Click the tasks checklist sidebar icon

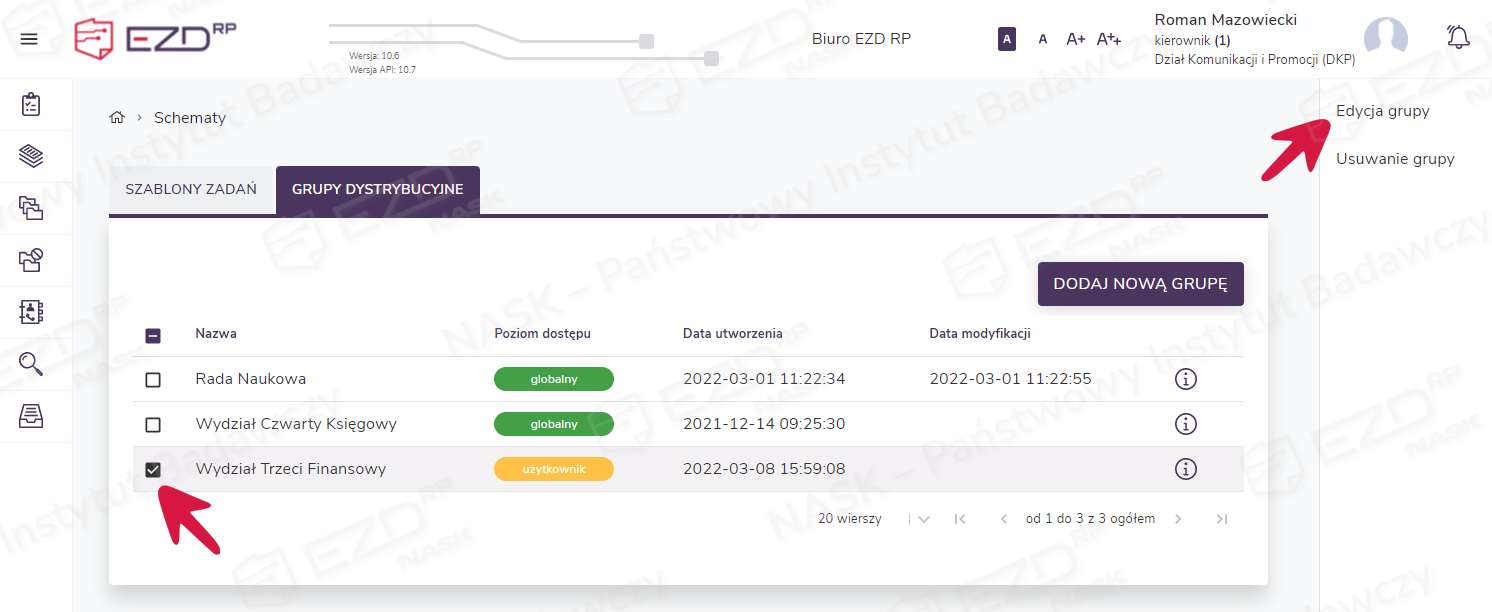pyautogui.click(x=31, y=104)
